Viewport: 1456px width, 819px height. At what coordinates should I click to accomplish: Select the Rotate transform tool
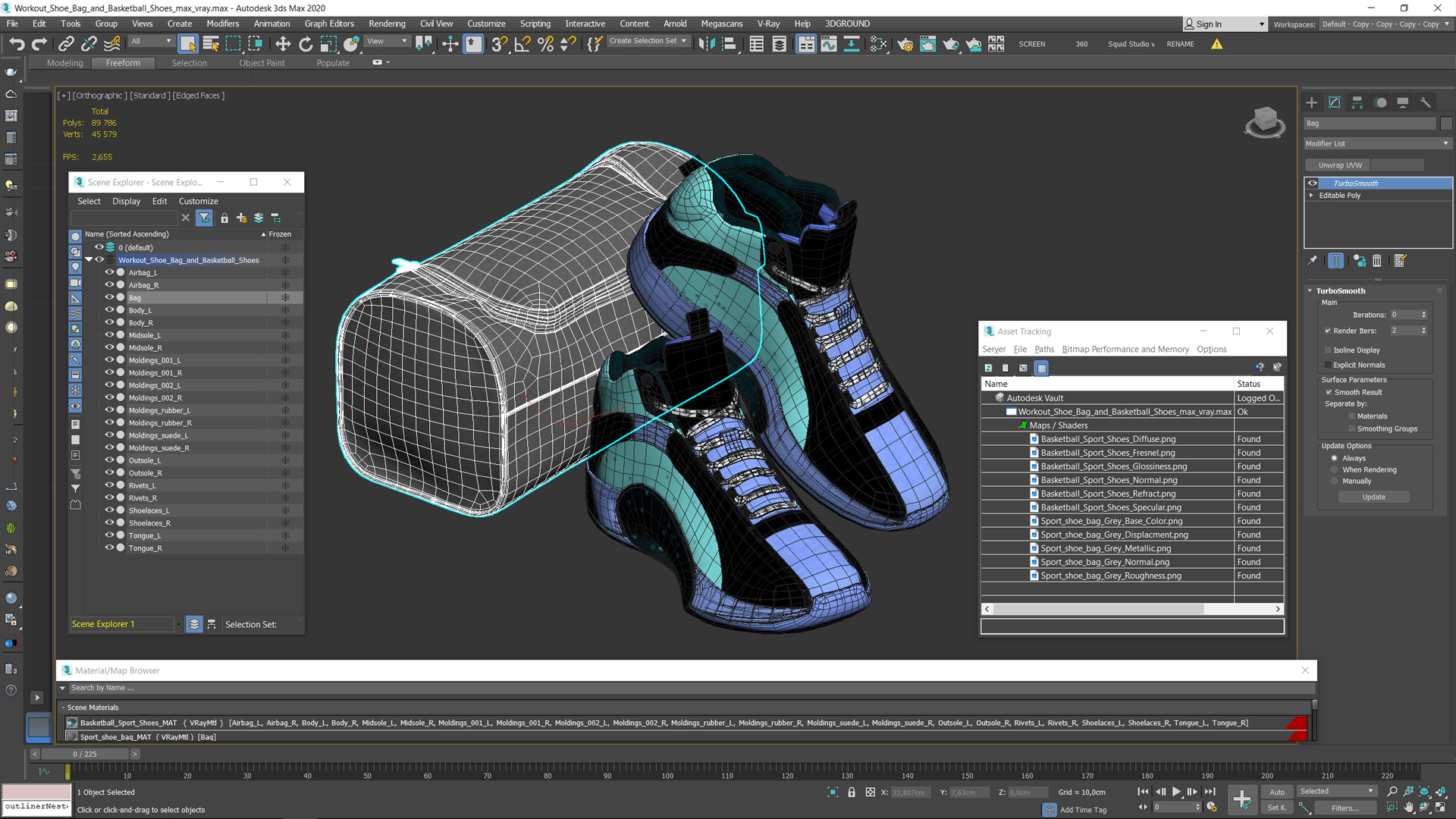[x=306, y=44]
